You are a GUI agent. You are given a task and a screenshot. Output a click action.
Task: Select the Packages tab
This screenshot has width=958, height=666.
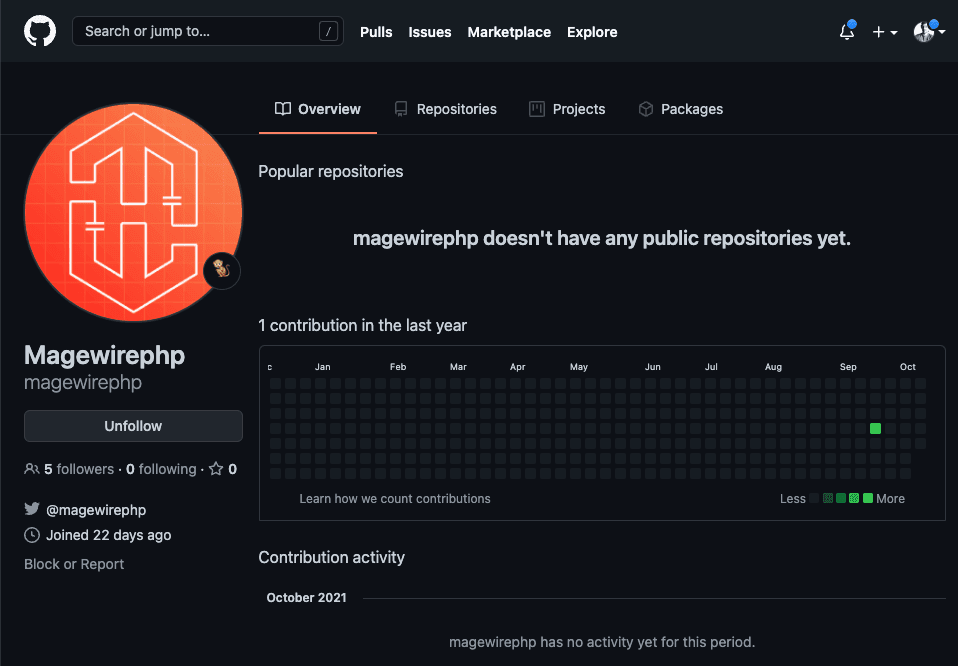680,109
